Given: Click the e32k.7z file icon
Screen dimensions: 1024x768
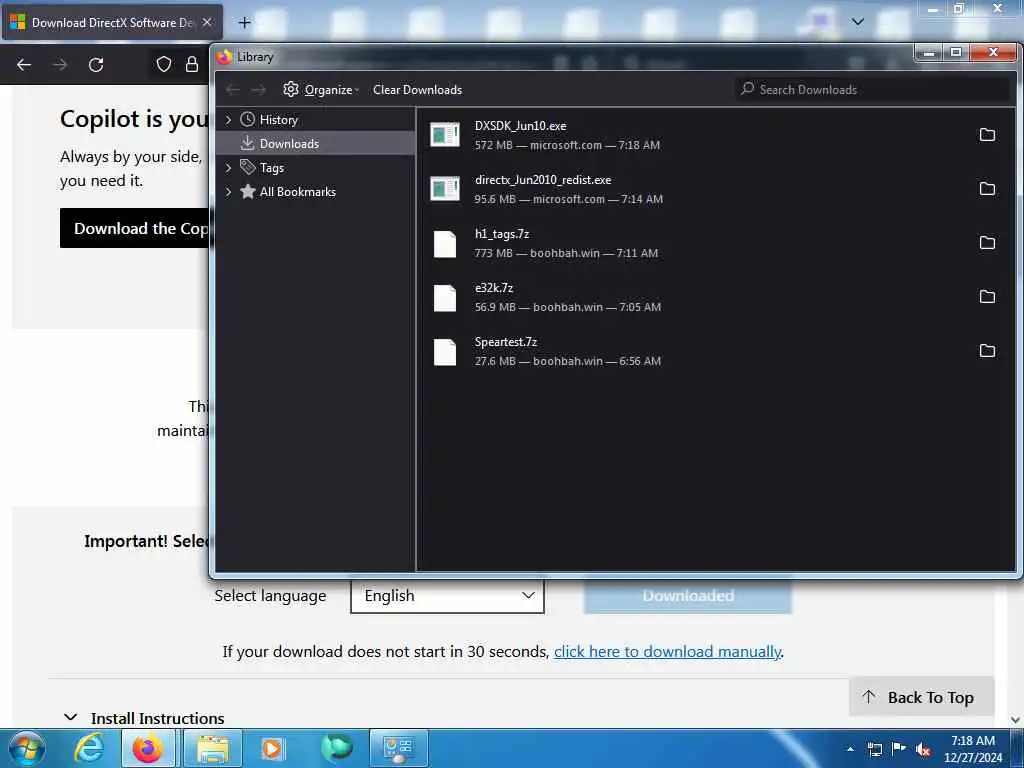Looking at the screenshot, I should pyautogui.click(x=445, y=298).
